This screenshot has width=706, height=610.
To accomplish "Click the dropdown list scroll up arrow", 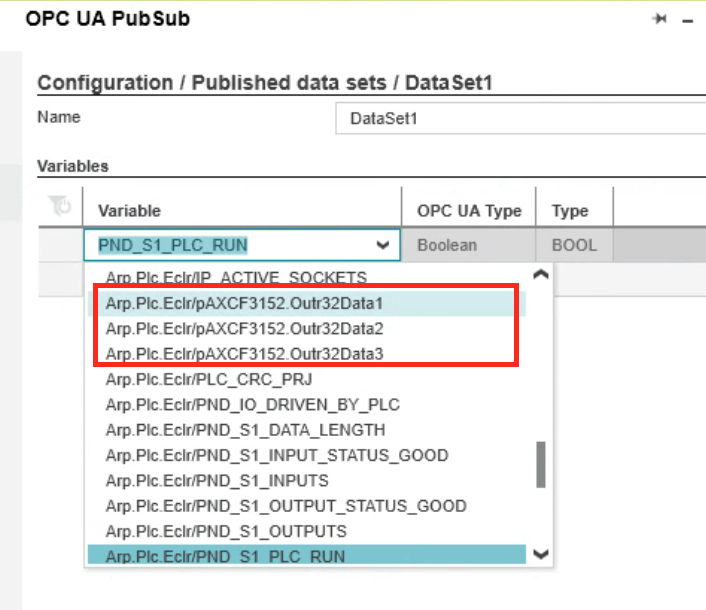I will pos(541,274).
